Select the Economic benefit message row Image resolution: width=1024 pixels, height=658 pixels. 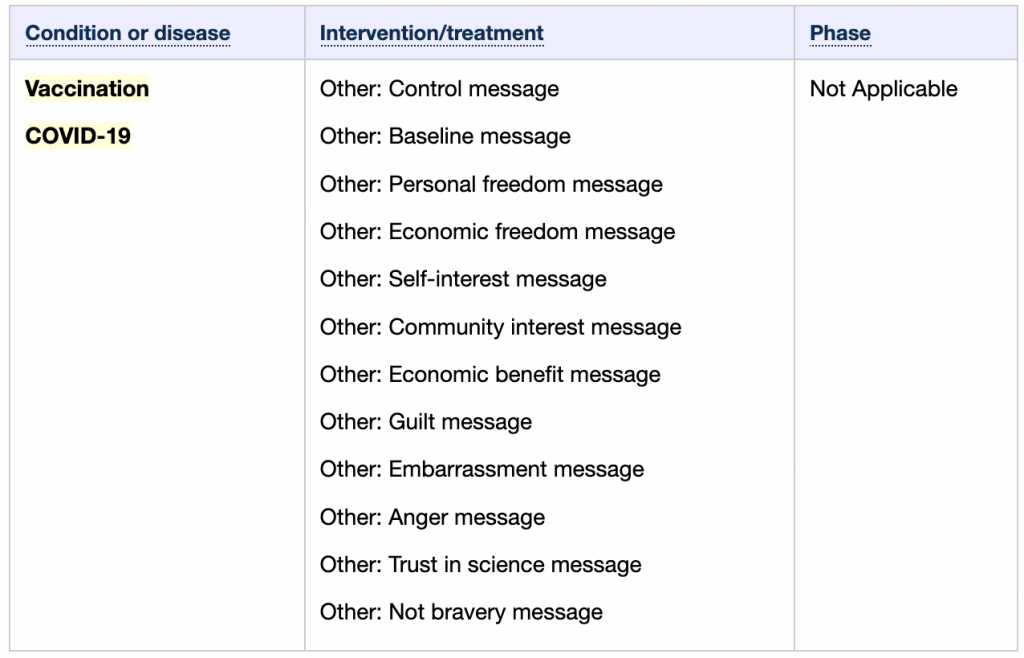[x=490, y=375]
